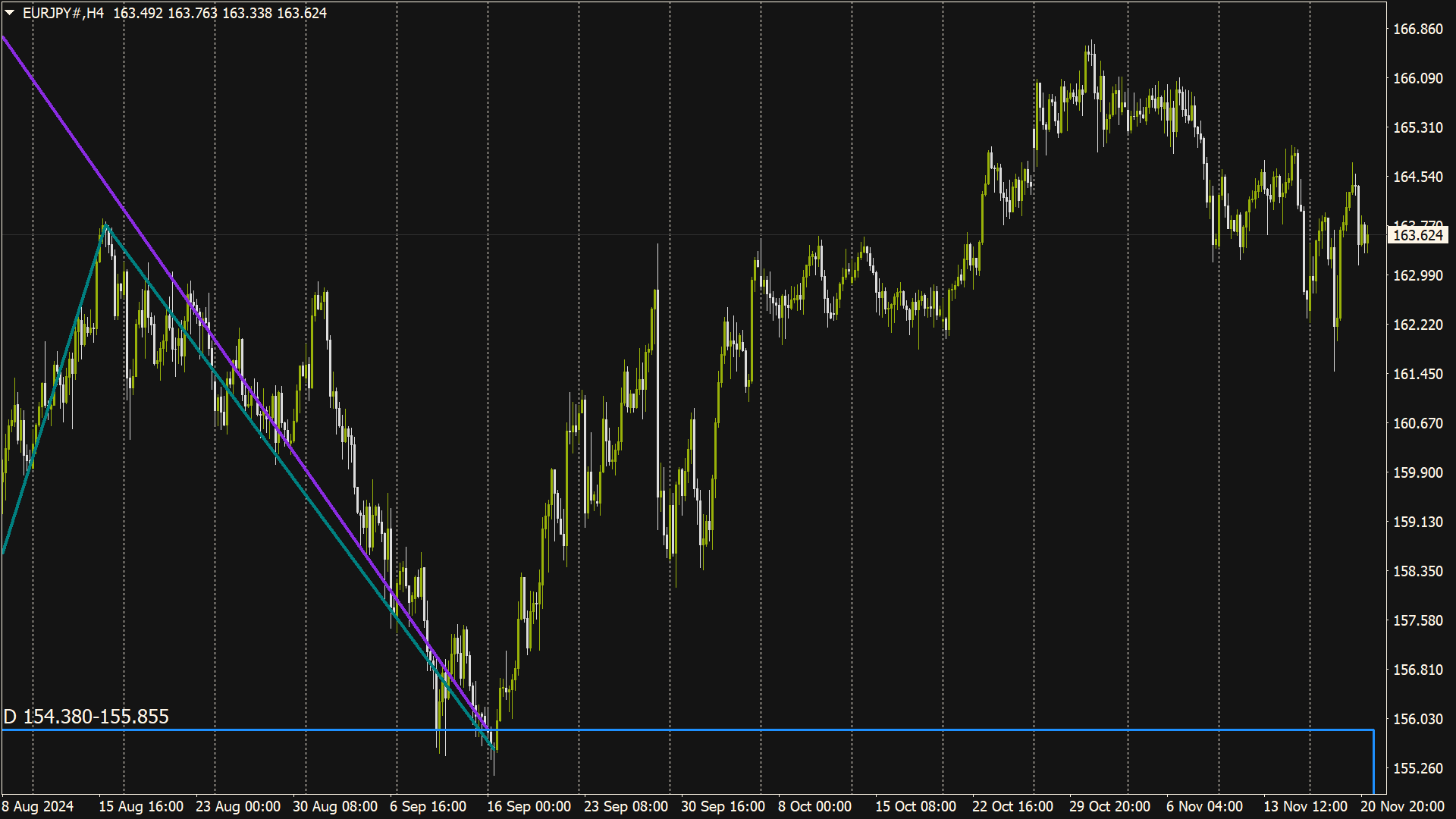Click the EURJPY#,H4 symbol title

pyautogui.click(x=64, y=13)
